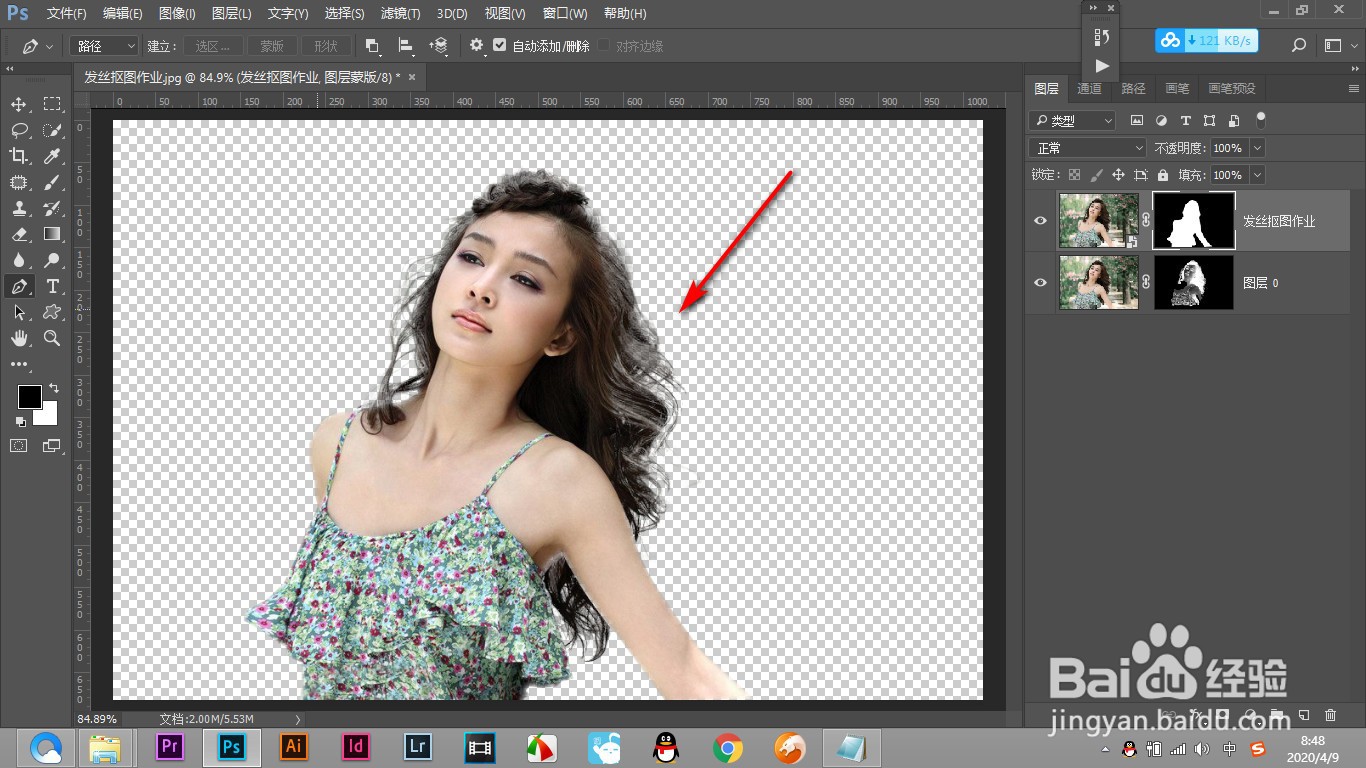Hide the 图层 0 layer
The width and height of the screenshot is (1366, 768).
pos(1040,283)
